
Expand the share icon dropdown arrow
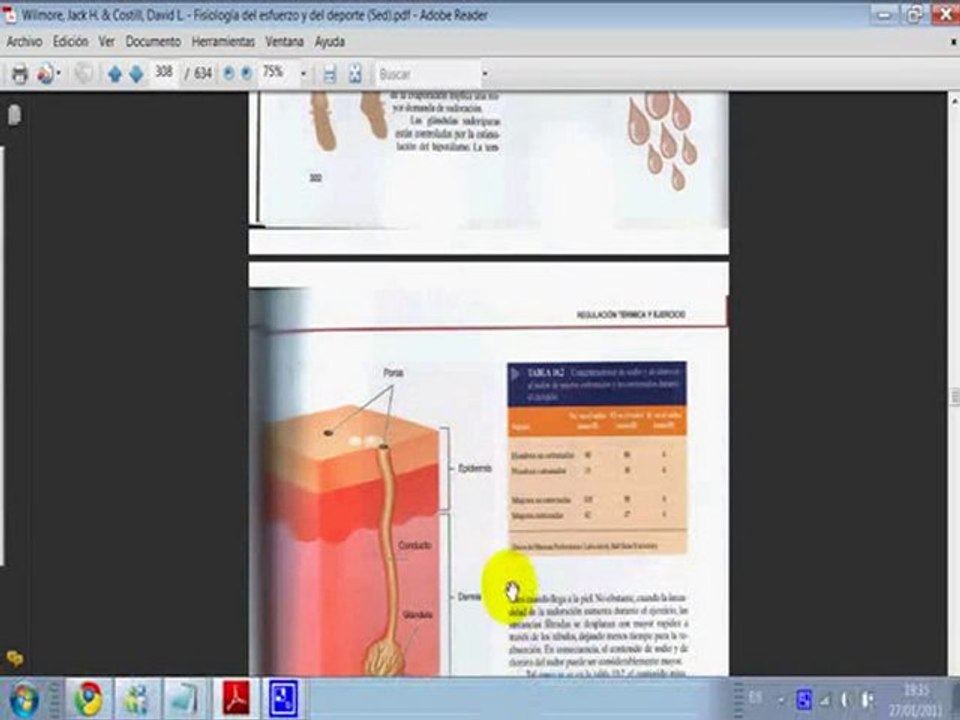point(59,73)
